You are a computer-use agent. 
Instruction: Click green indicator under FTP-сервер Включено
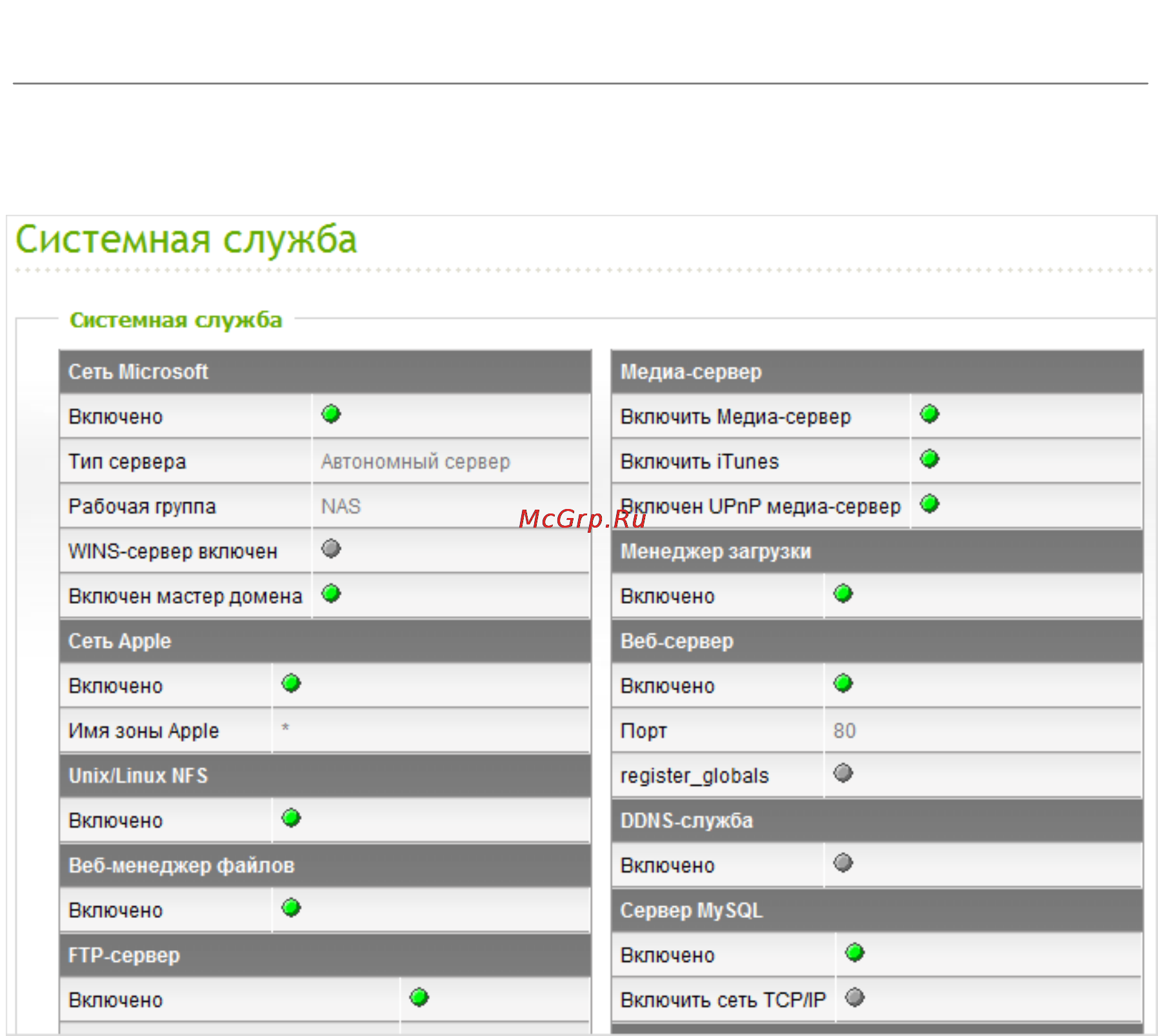[x=419, y=997]
